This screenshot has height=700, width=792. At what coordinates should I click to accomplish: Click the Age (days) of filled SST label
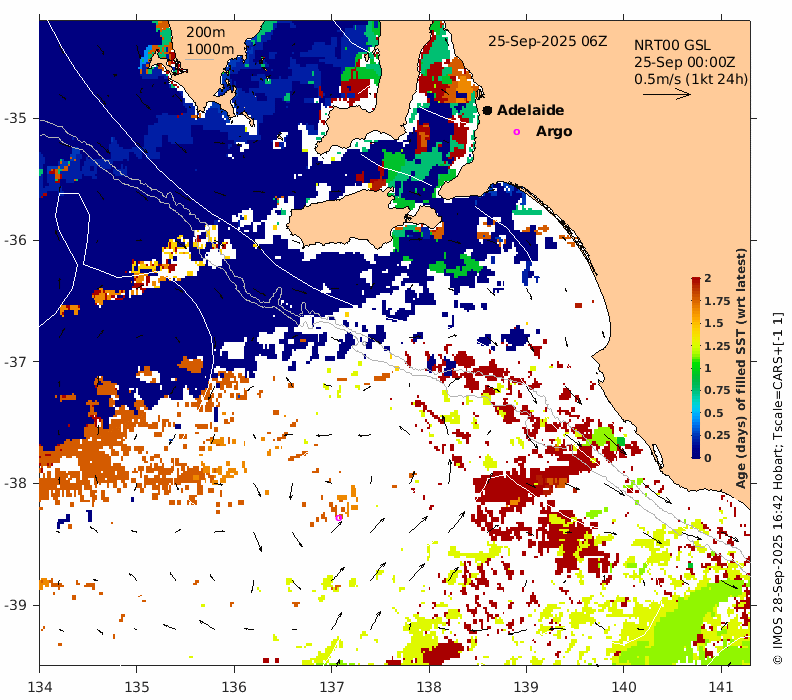pos(741,368)
